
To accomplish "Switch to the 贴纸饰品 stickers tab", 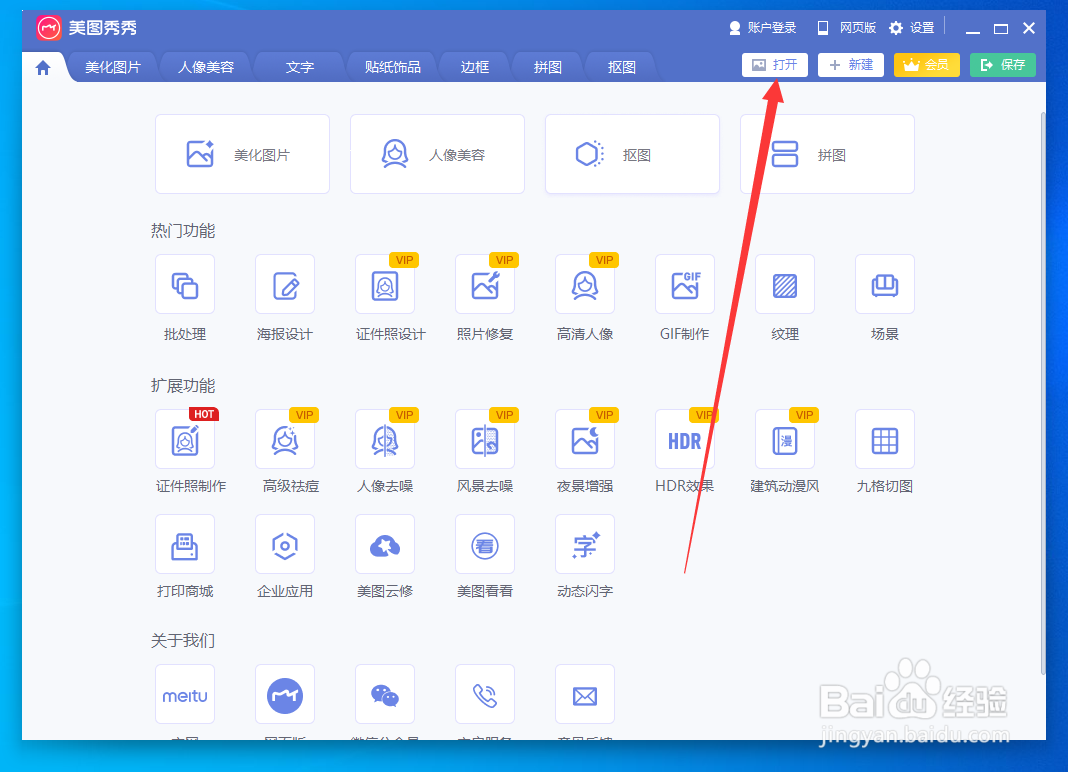I will coord(390,66).
